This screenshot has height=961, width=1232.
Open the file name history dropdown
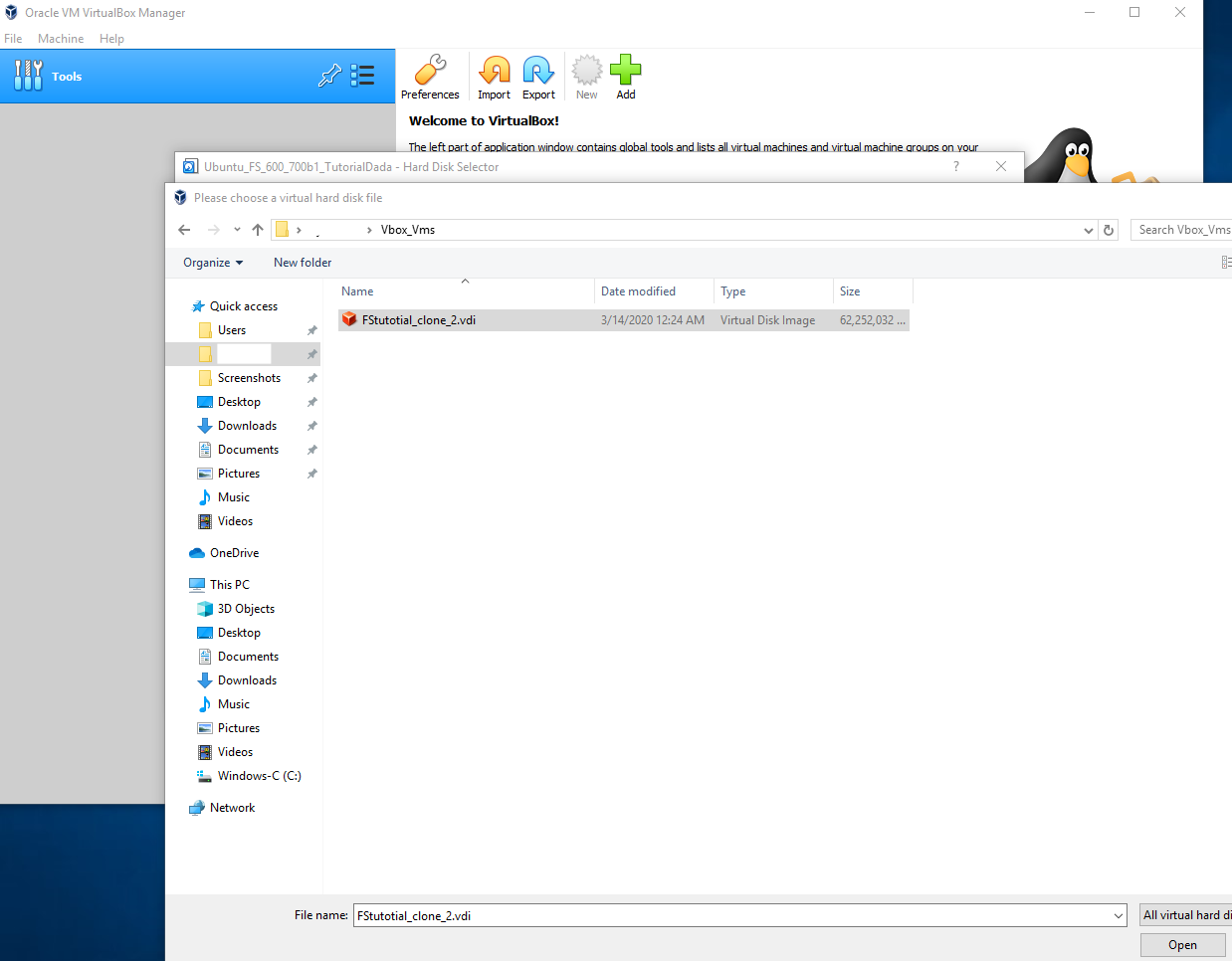coord(1119,916)
